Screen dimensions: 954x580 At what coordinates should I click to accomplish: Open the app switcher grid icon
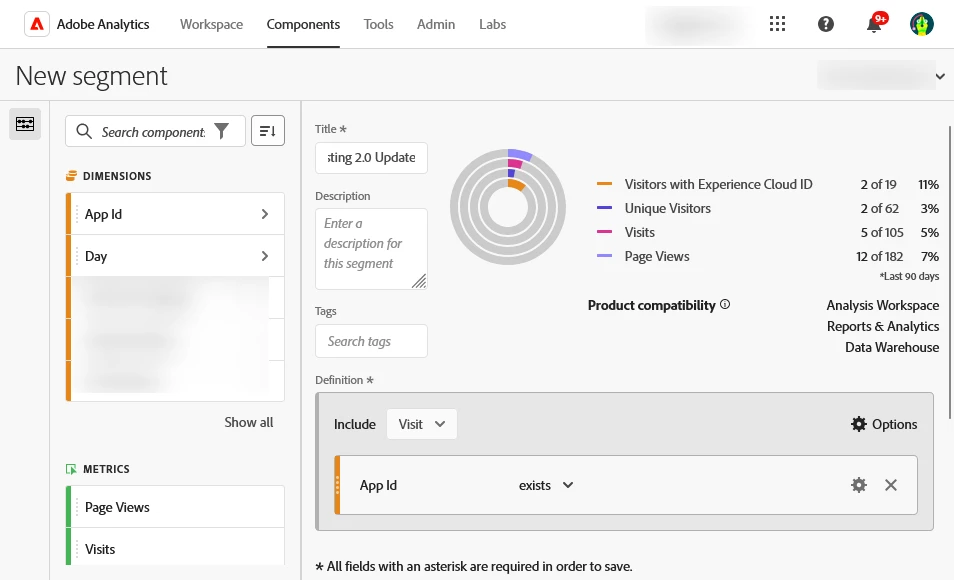tap(777, 24)
